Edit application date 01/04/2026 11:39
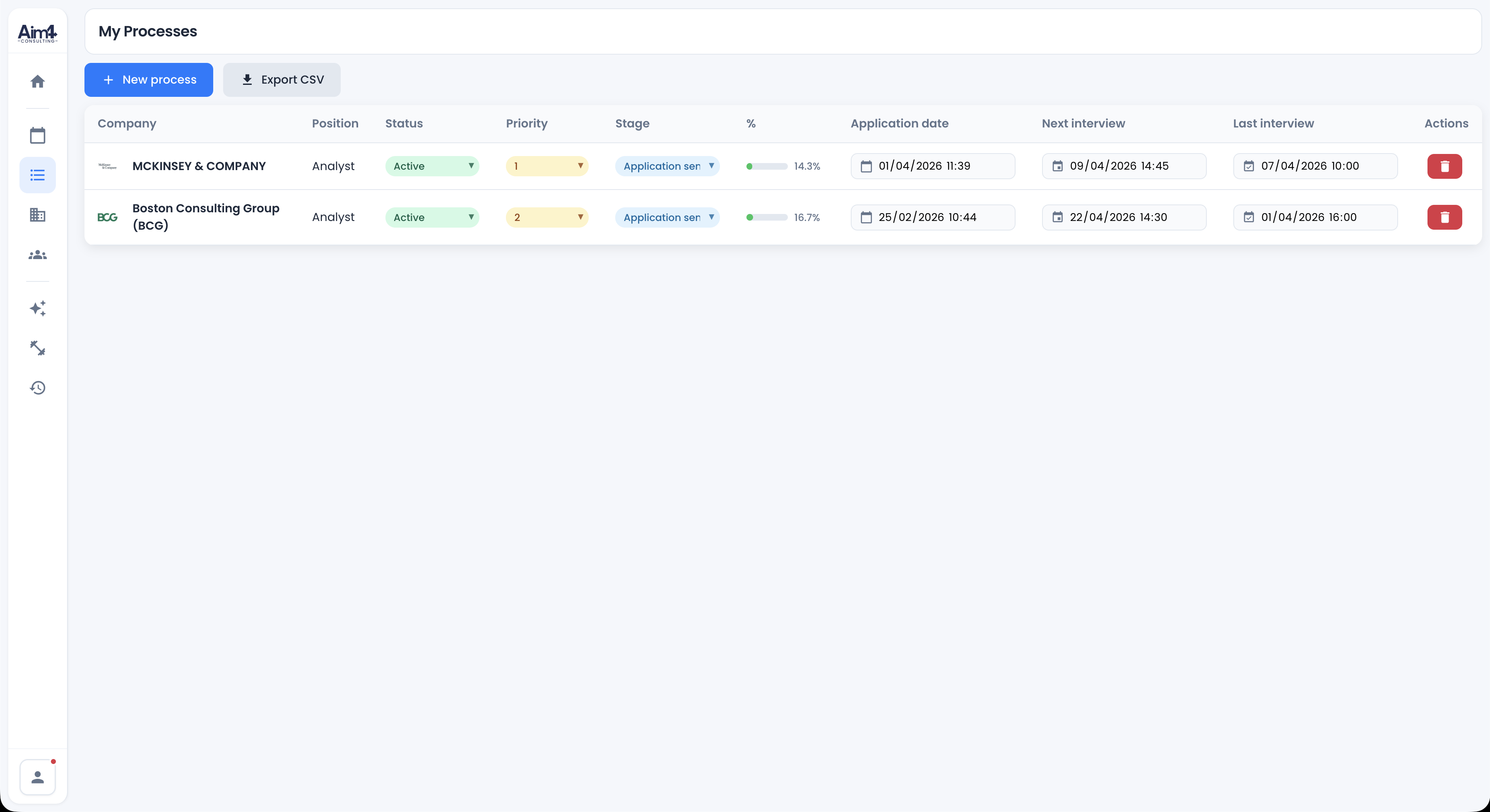The width and height of the screenshot is (1490, 812). click(x=932, y=166)
